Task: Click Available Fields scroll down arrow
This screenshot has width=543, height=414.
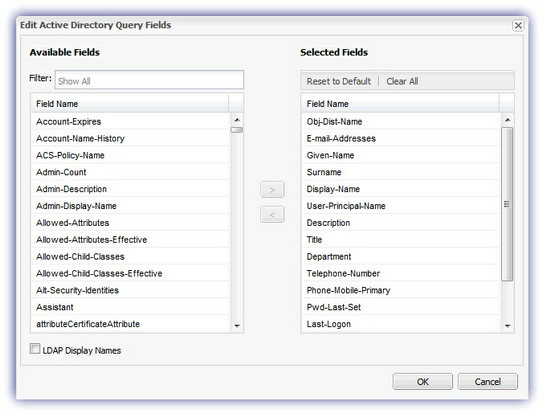Action: tap(237, 325)
